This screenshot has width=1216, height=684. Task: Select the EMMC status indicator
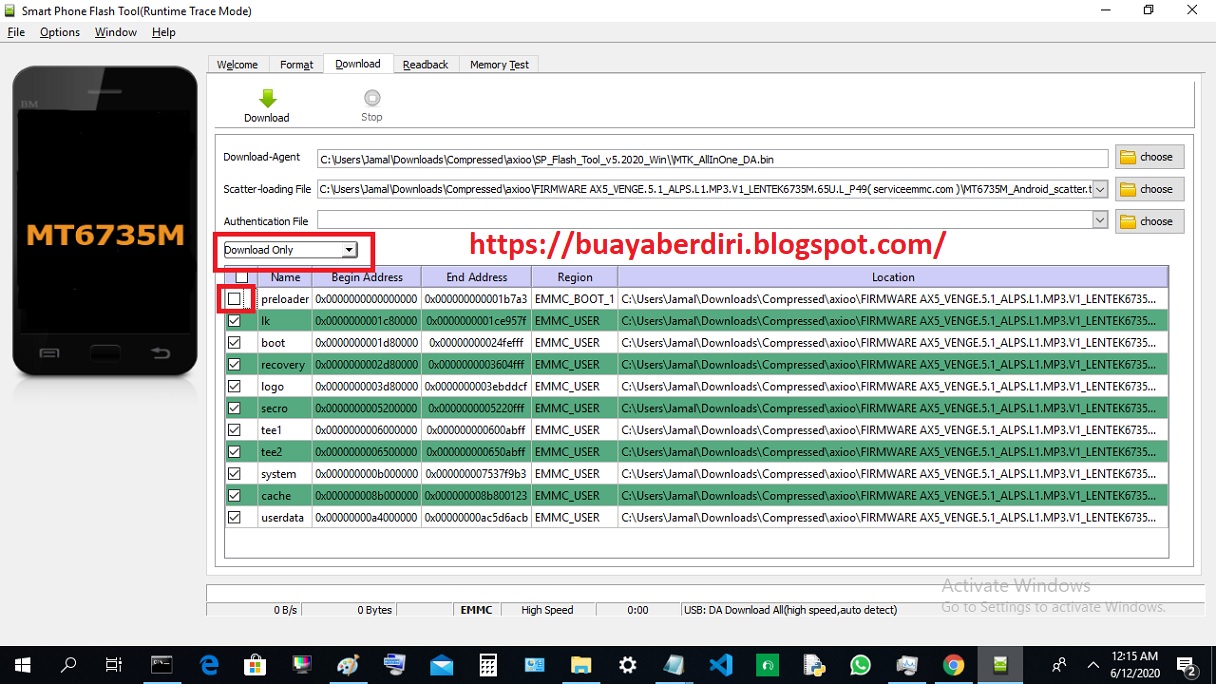476,609
